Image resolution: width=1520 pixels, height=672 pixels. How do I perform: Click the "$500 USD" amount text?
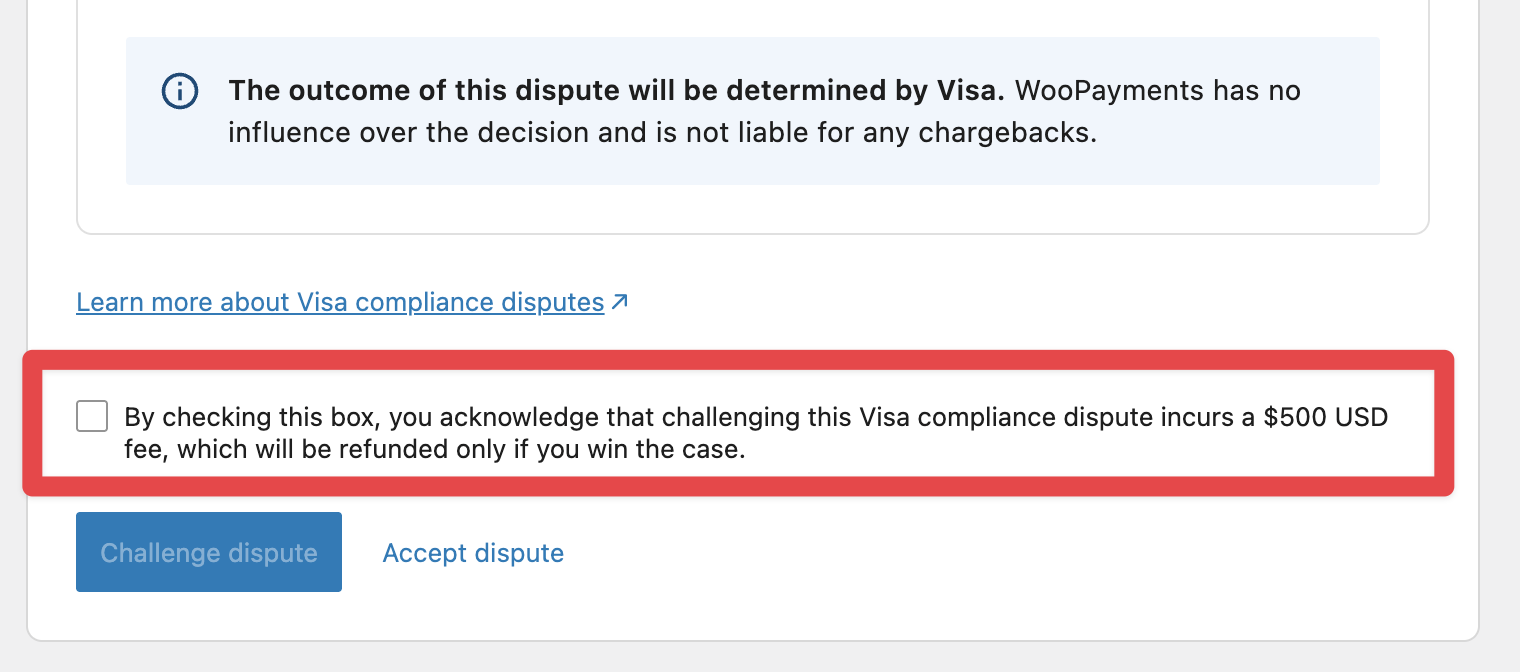1326,417
